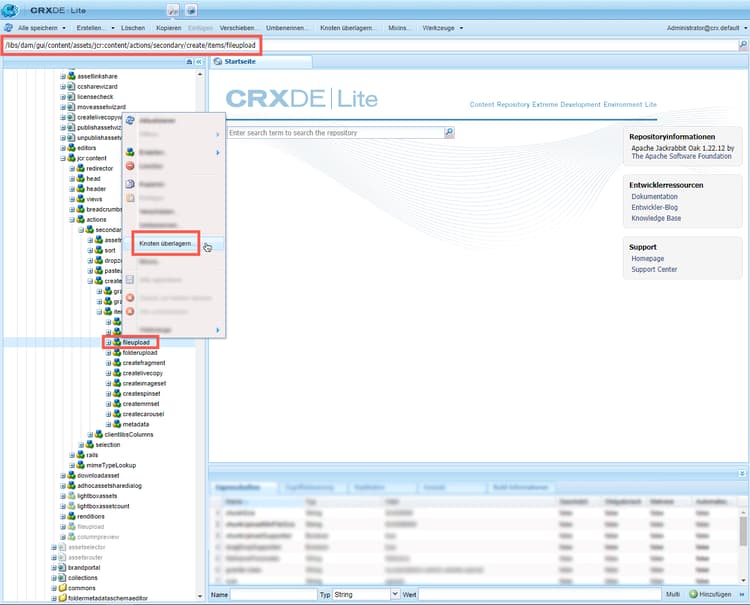Click the collections node icon

pos(62,578)
